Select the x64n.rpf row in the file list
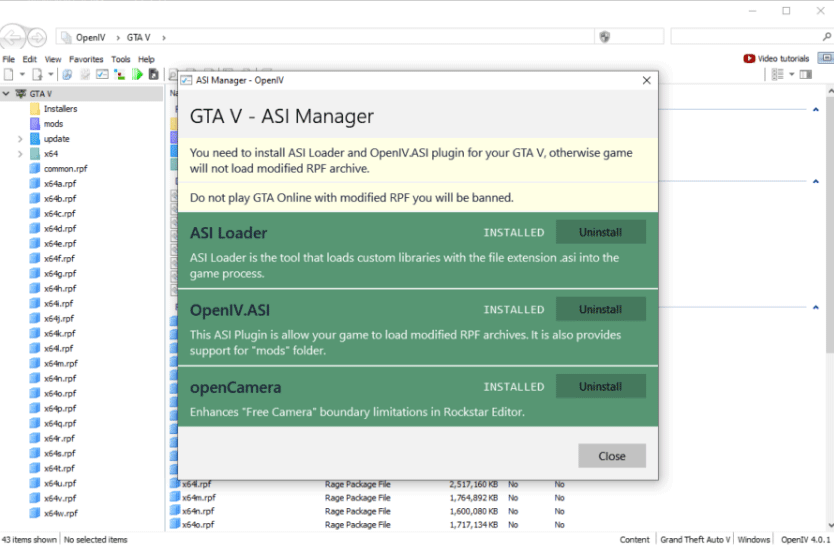 coord(368,511)
